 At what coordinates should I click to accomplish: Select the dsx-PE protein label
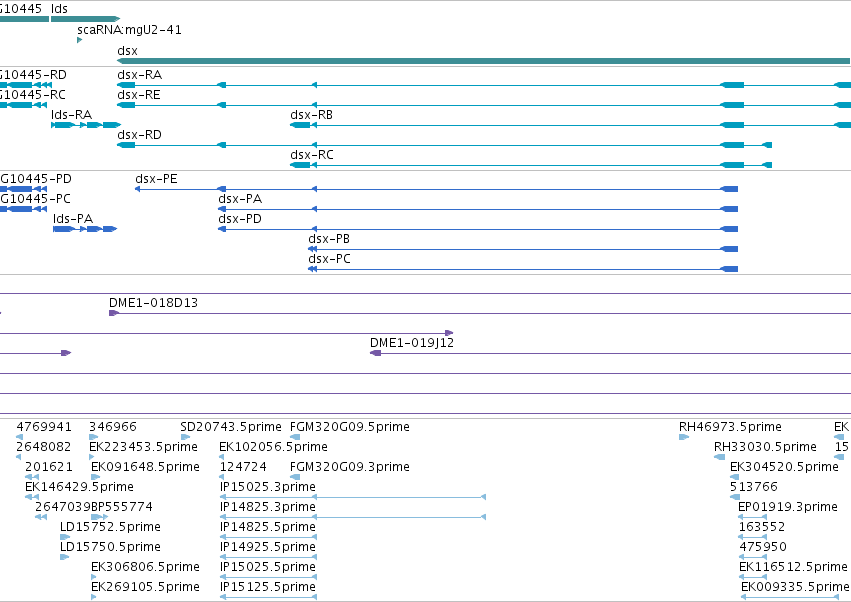156,179
